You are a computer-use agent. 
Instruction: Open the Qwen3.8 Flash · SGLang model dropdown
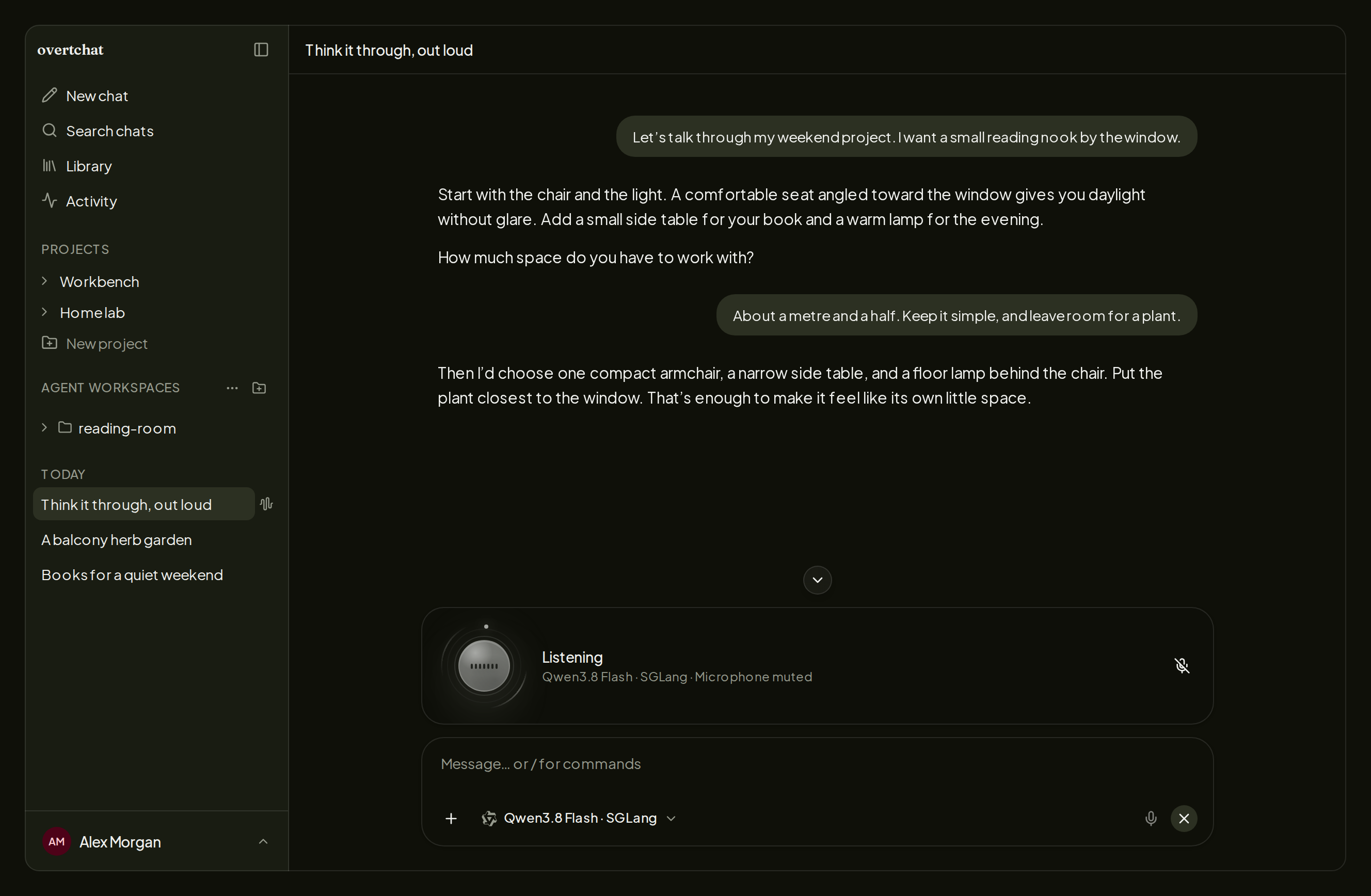578,818
